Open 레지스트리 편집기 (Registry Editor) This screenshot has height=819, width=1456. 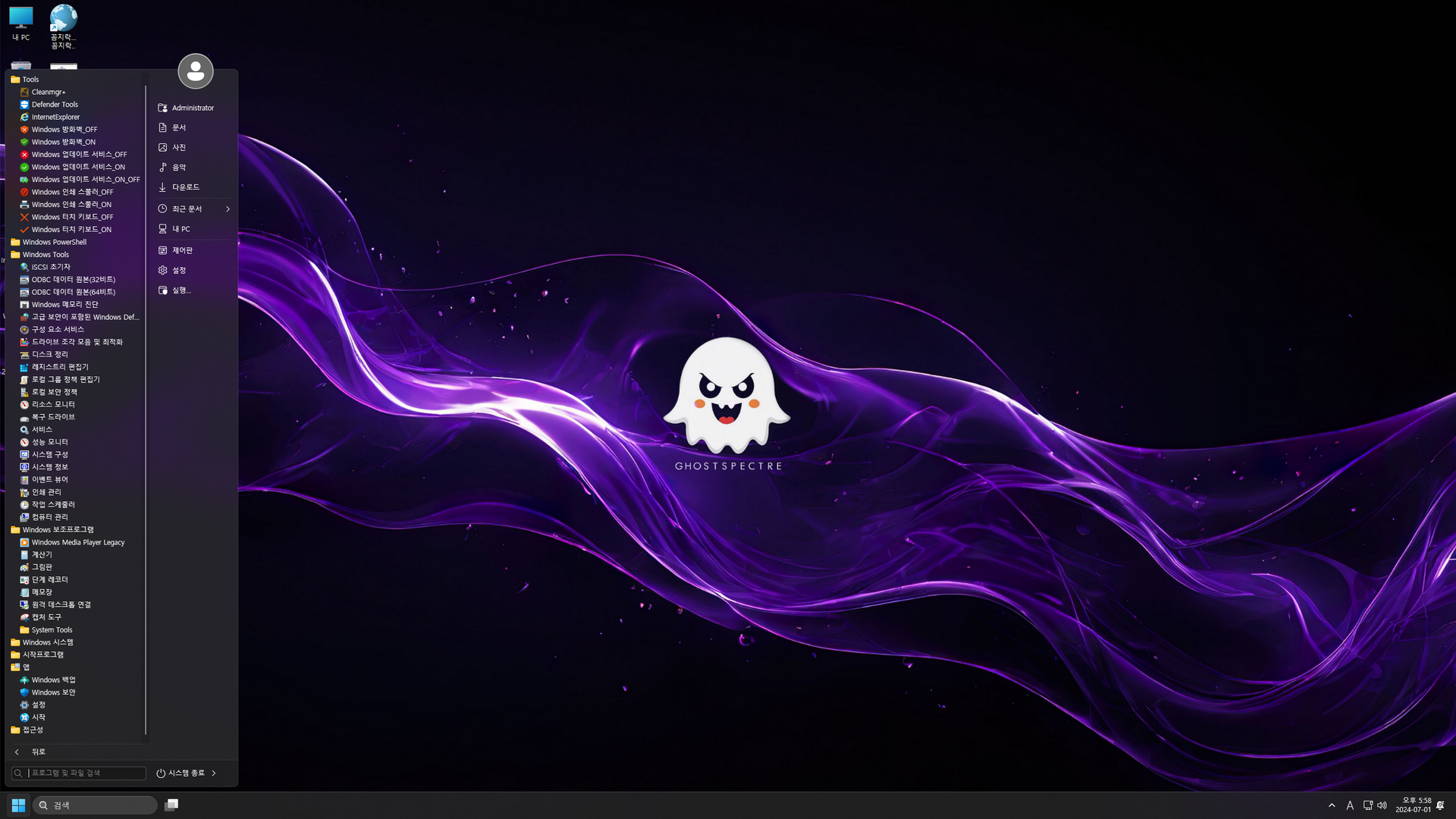(x=60, y=367)
